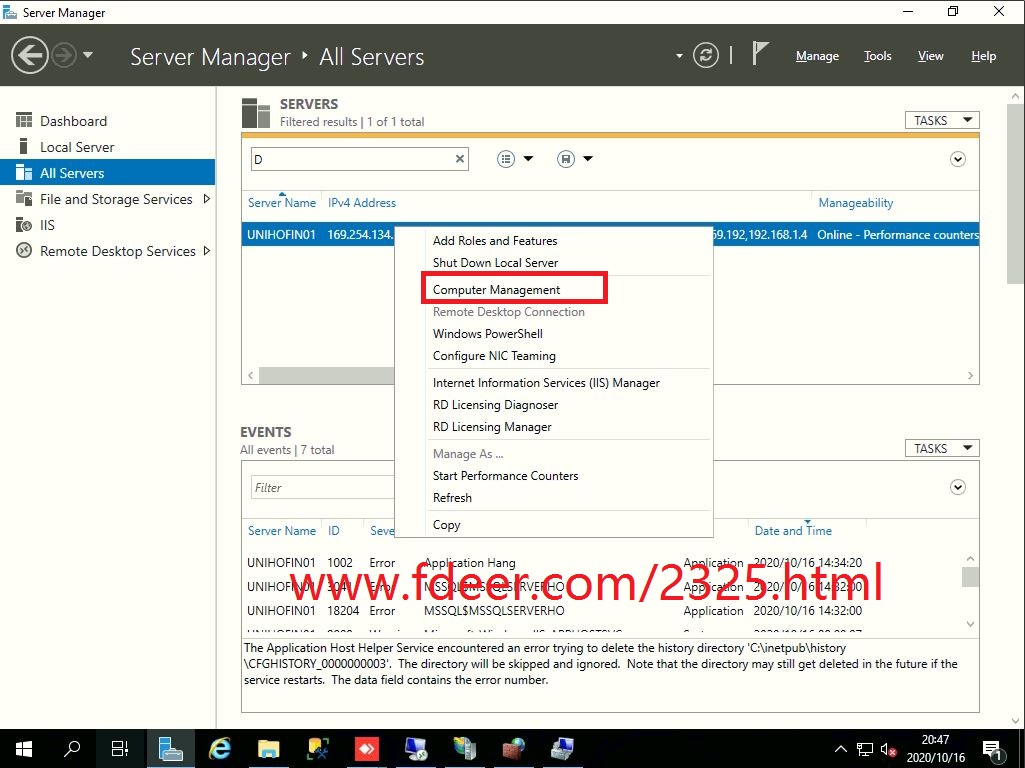Click the servers list scroll-right arrow
The image size is (1025, 768).
[970, 375]
